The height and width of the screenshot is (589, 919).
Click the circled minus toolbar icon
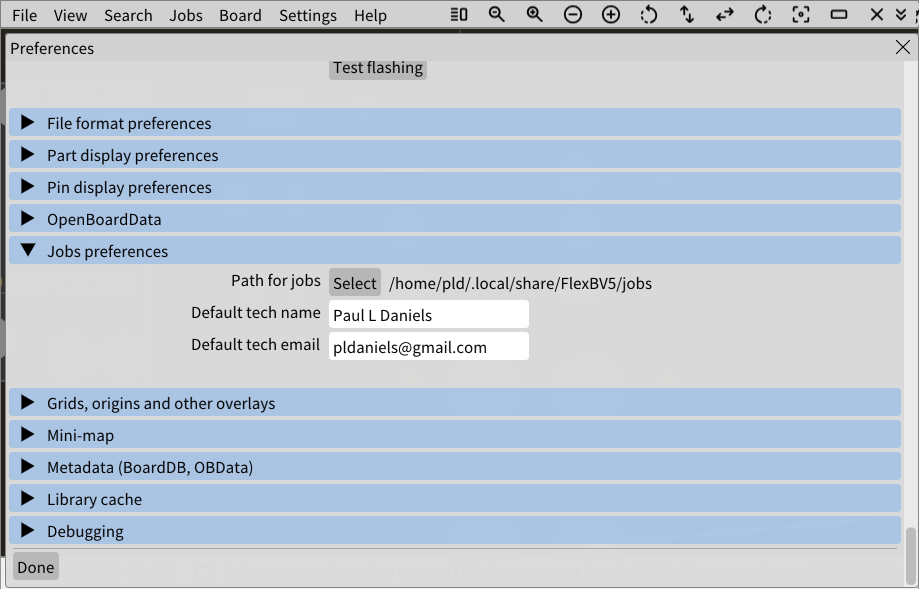(x=572, y=15)
